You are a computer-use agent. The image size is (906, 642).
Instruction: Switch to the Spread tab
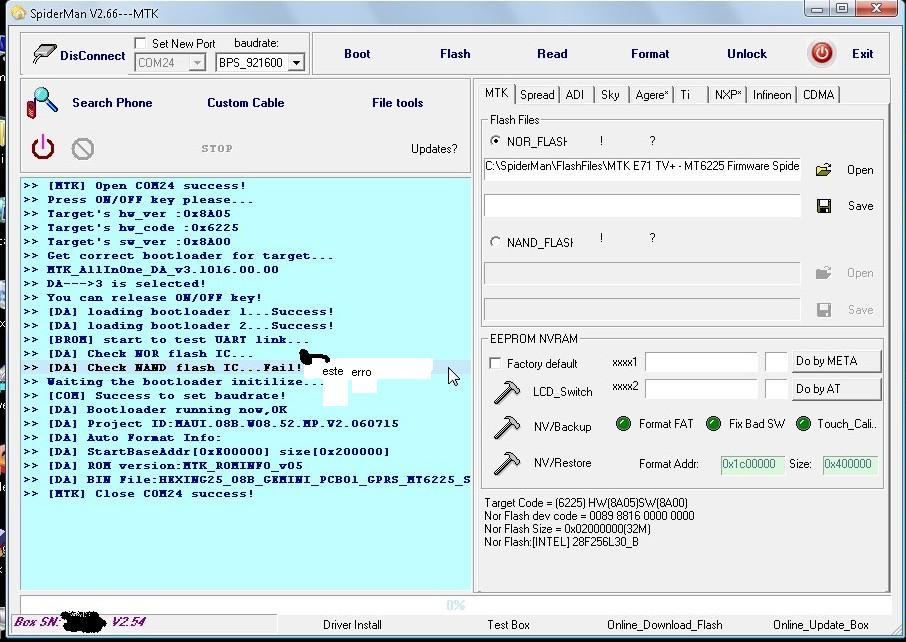tap(537, 95)
